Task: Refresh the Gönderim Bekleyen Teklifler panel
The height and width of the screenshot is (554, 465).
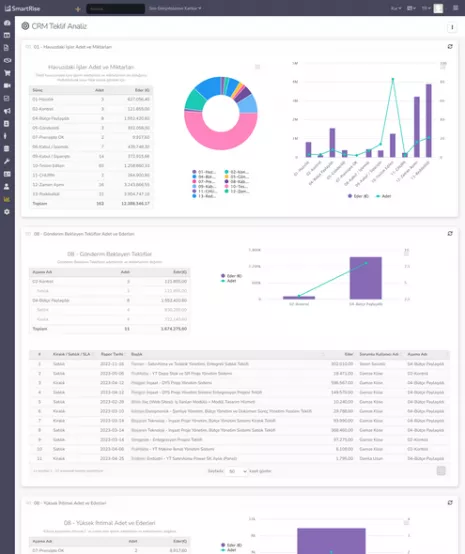Action: 450,234
